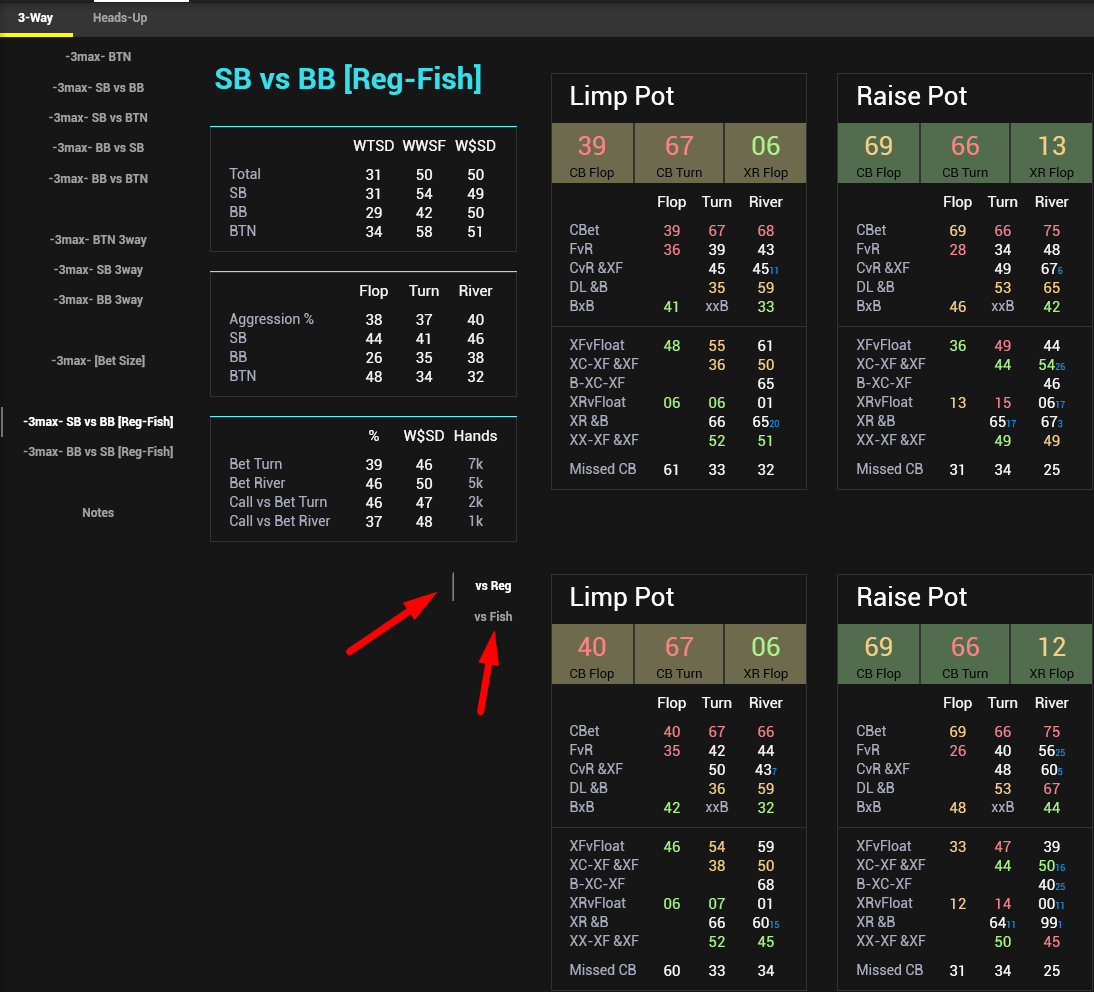Select -3max- SB vs BB [Reg-Fish]
The height and width of the screenshot is (992, 1094).
point(98,422)
